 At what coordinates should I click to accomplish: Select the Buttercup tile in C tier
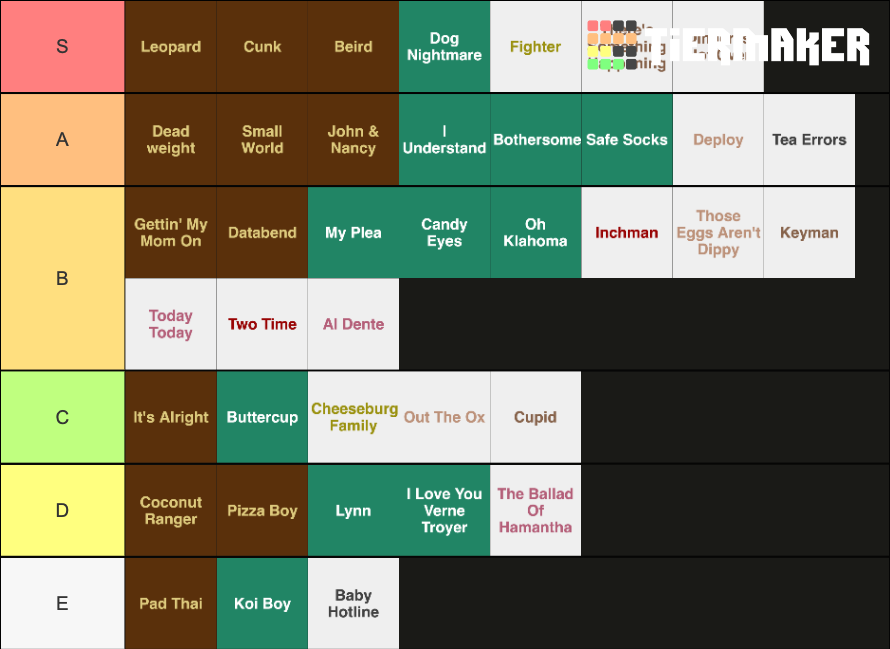click(x=262, y=417)
